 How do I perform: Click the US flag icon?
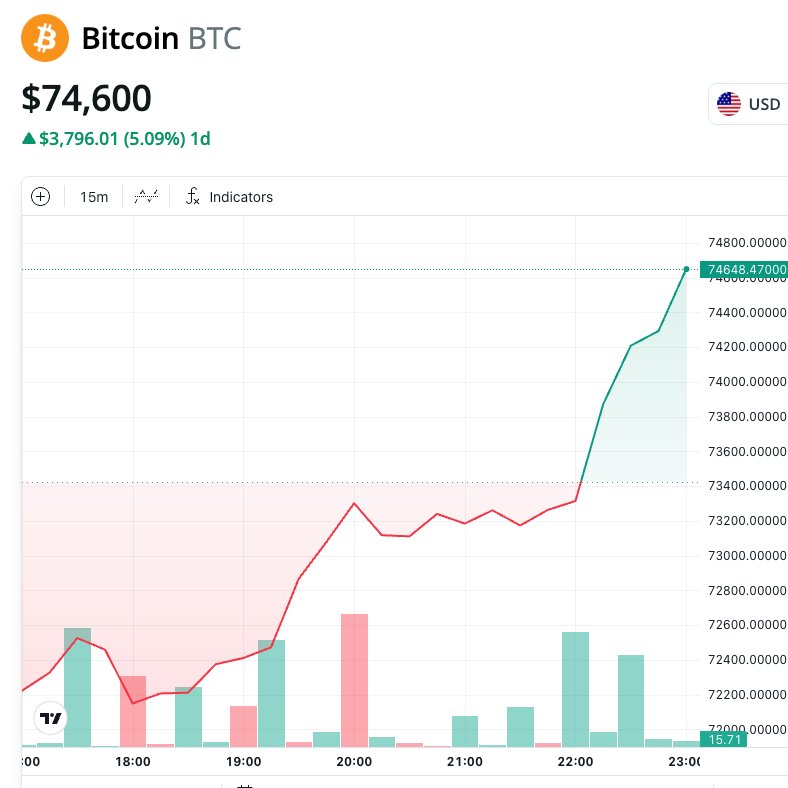(x=729, y=104)
